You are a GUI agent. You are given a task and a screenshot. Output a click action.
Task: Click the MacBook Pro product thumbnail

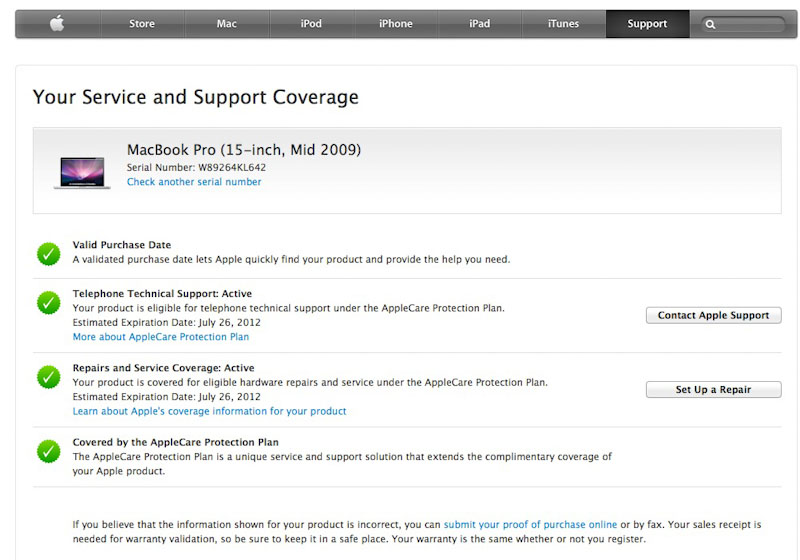tap(82, 172)
